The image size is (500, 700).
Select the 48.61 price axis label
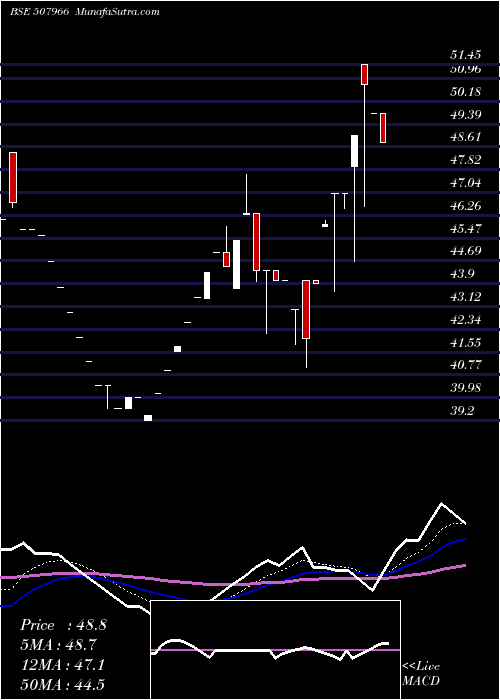click(x=466, y=137)
